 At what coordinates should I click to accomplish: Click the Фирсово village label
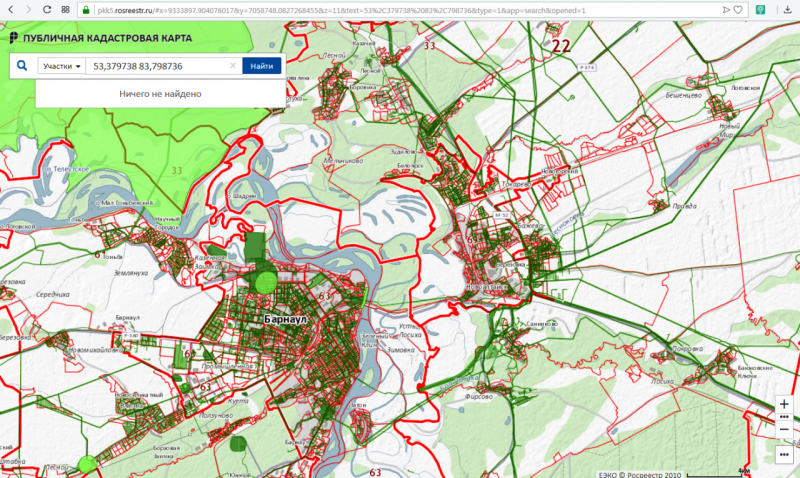(479, 396)
